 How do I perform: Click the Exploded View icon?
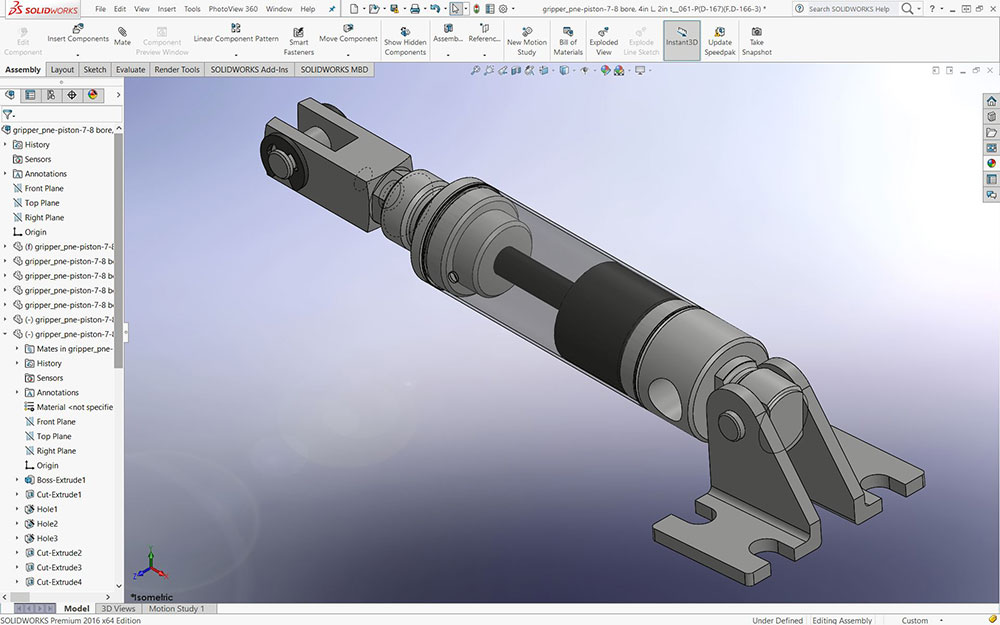[603, 32]
